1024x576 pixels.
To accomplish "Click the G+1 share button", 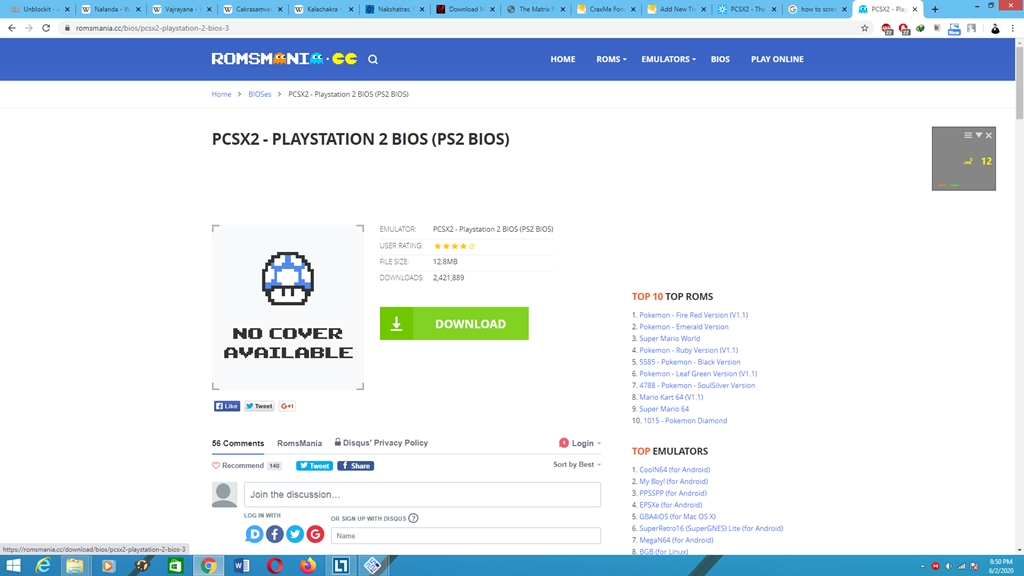I will [287, 406].
